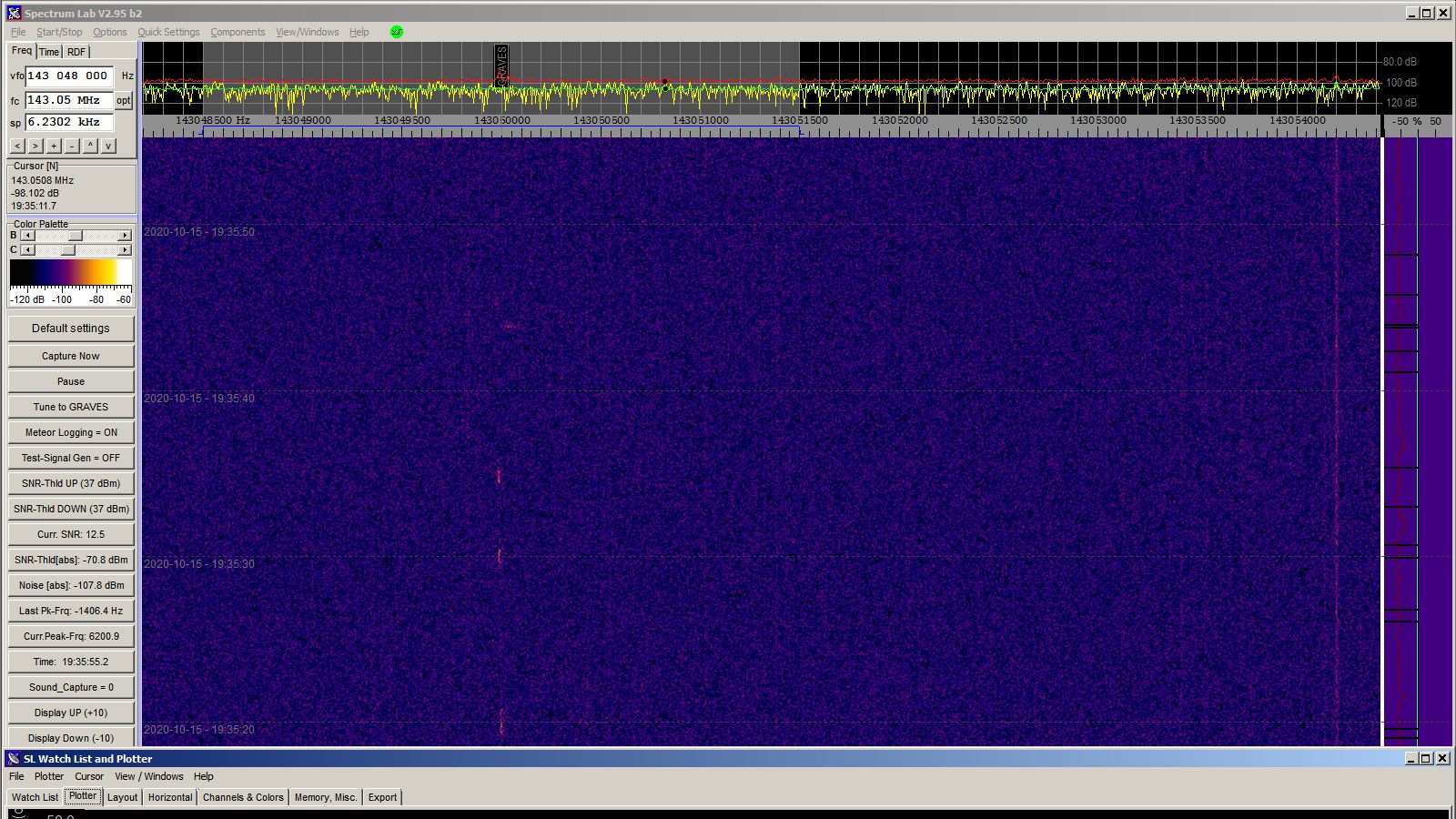Open the Channels & Colors tab
1456x819 pixels.
243,797
